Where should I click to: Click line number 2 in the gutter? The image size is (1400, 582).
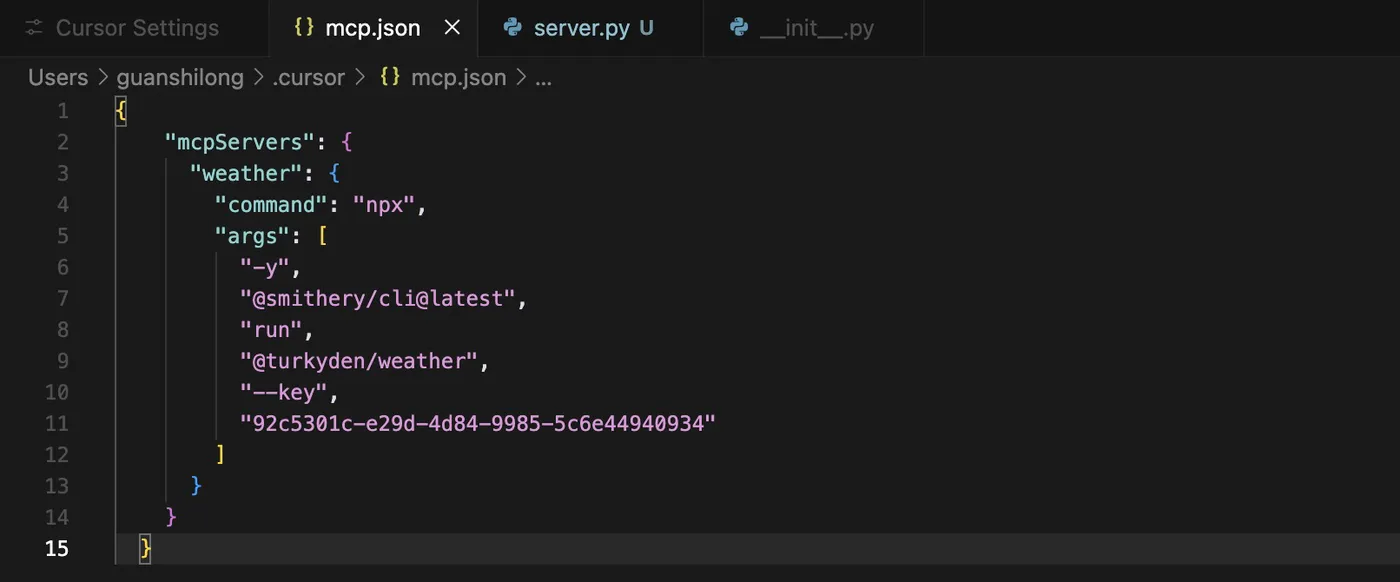point(63,142)
